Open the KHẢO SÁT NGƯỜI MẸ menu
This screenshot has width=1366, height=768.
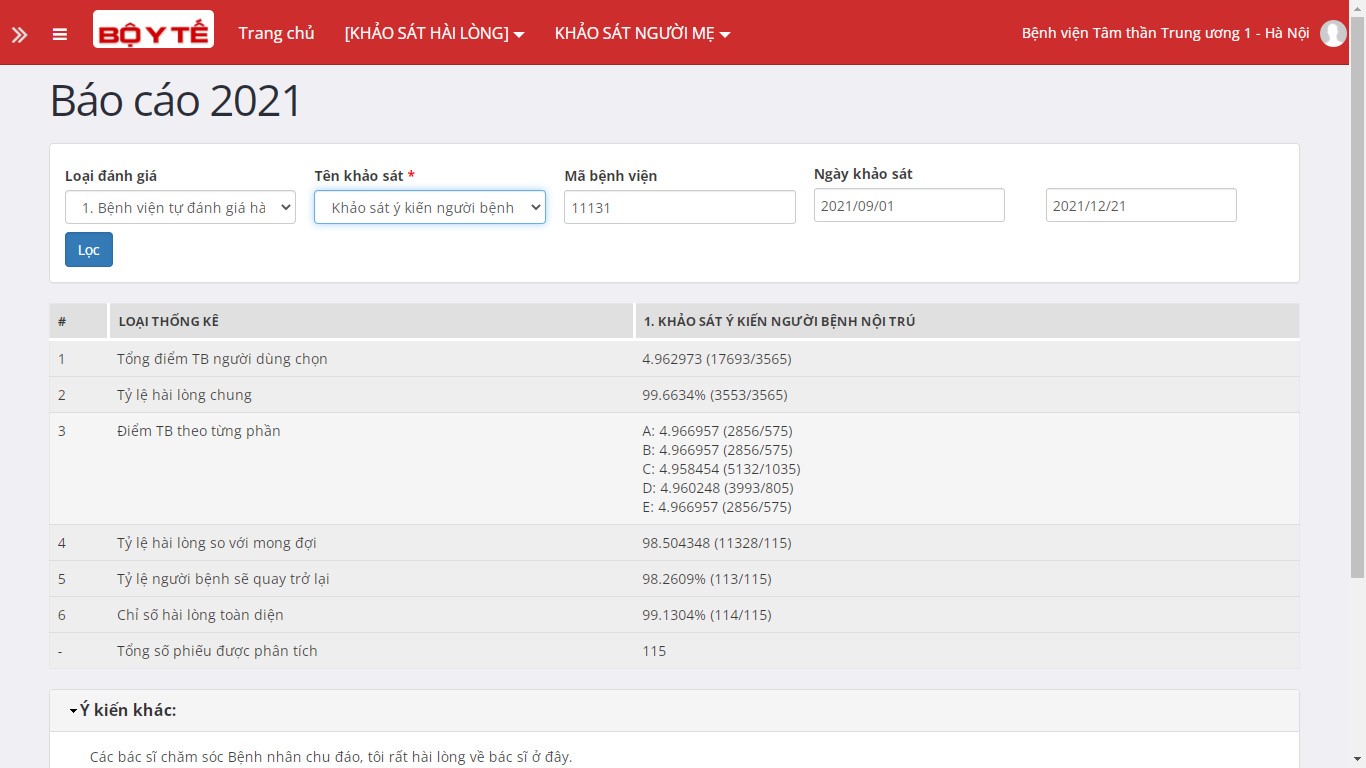click(x=642, y=33)
